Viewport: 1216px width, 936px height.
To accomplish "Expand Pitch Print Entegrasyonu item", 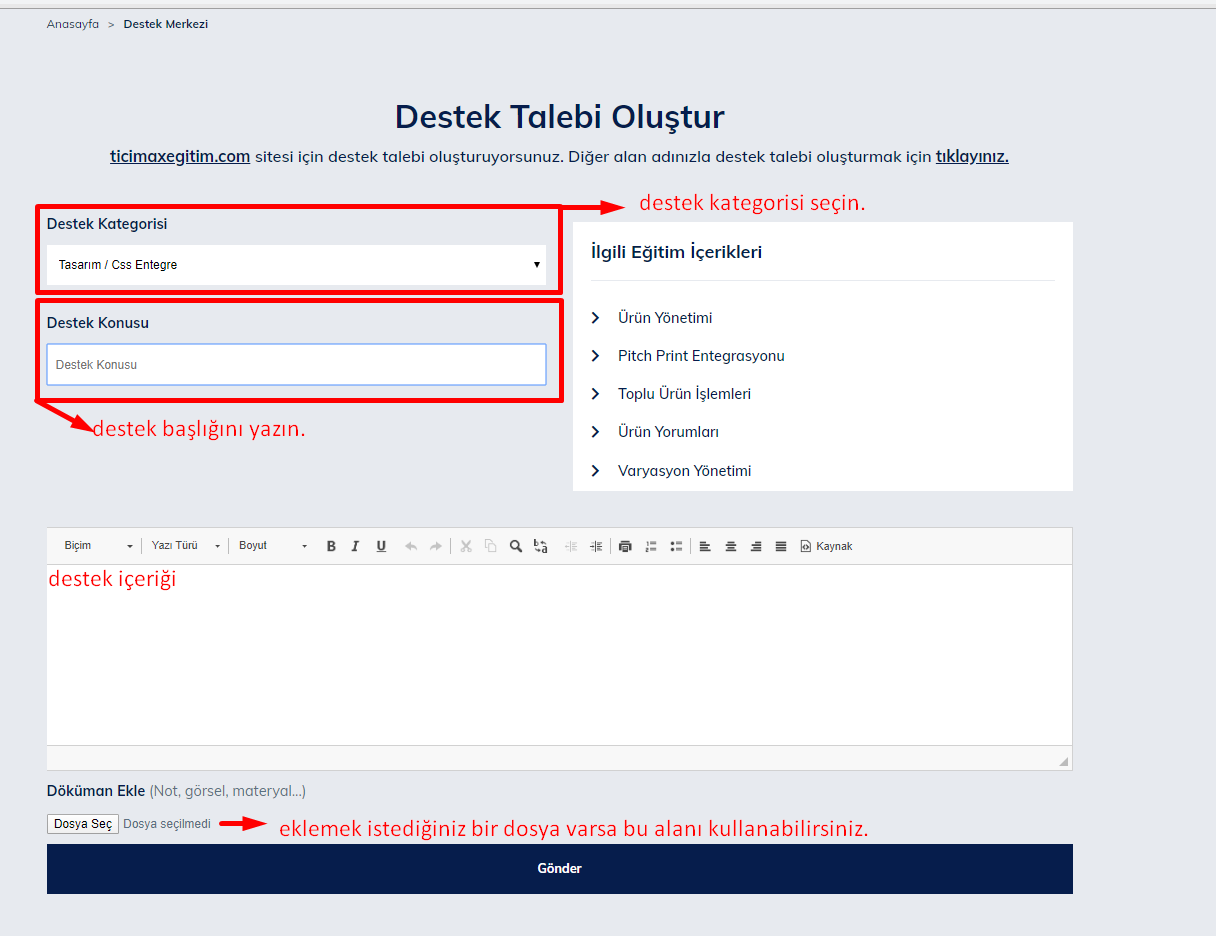I will (x=688, y=356).
